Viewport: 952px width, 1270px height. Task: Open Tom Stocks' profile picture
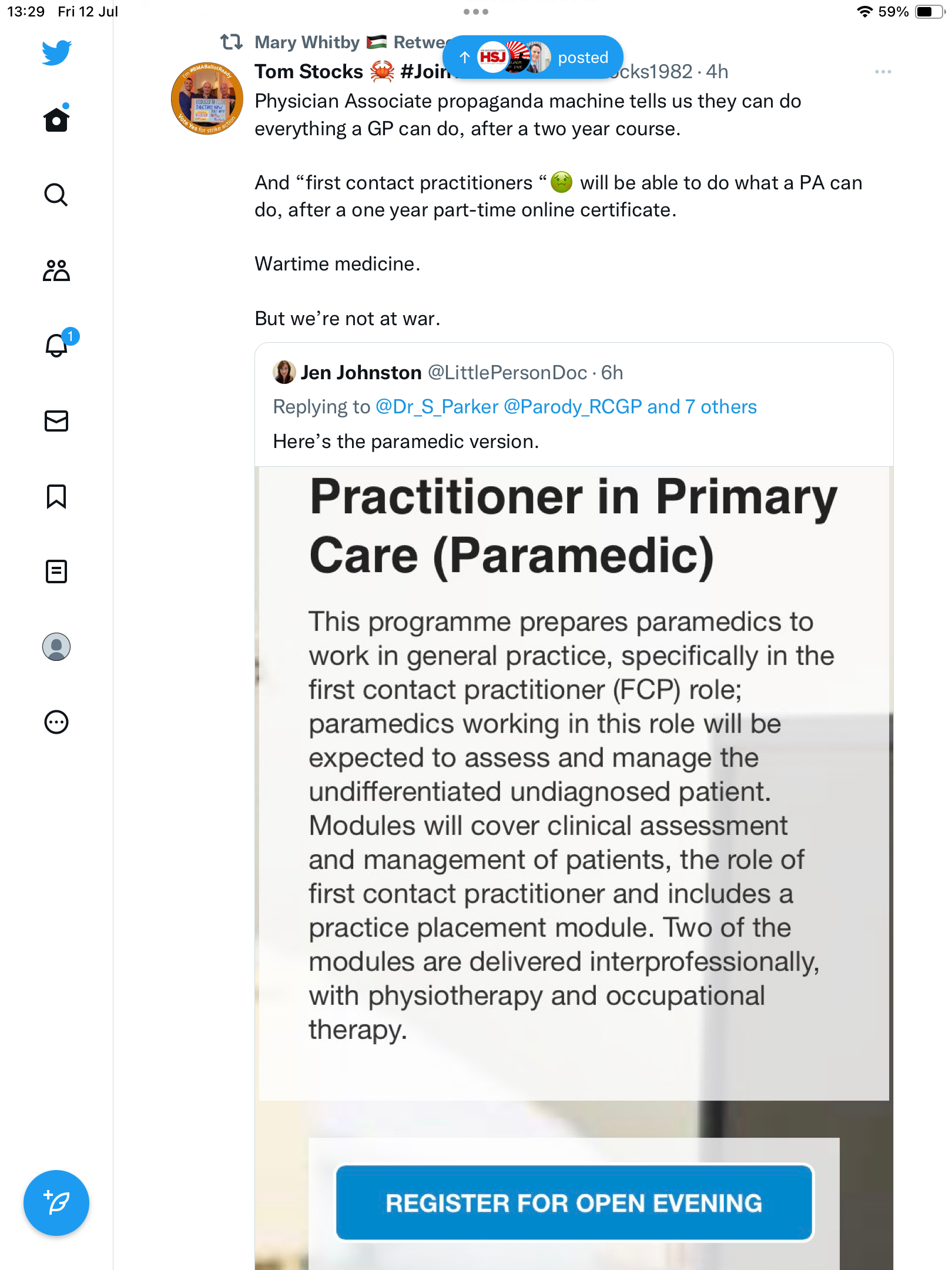[x=207, y=99]
